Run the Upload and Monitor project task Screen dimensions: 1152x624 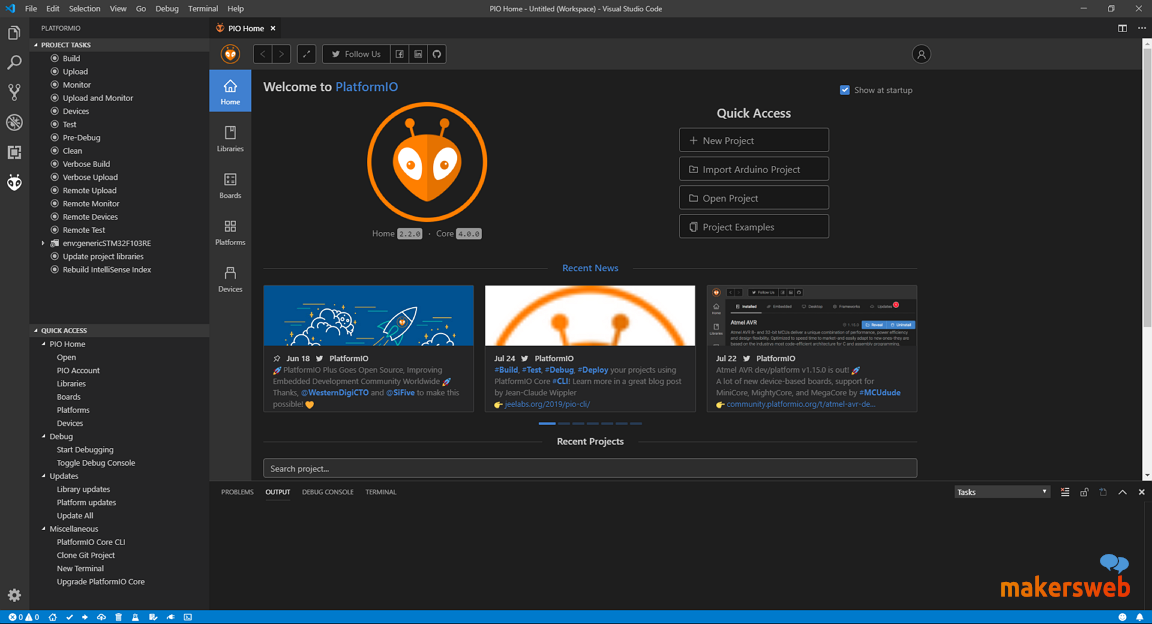click(x=98, y=98)
